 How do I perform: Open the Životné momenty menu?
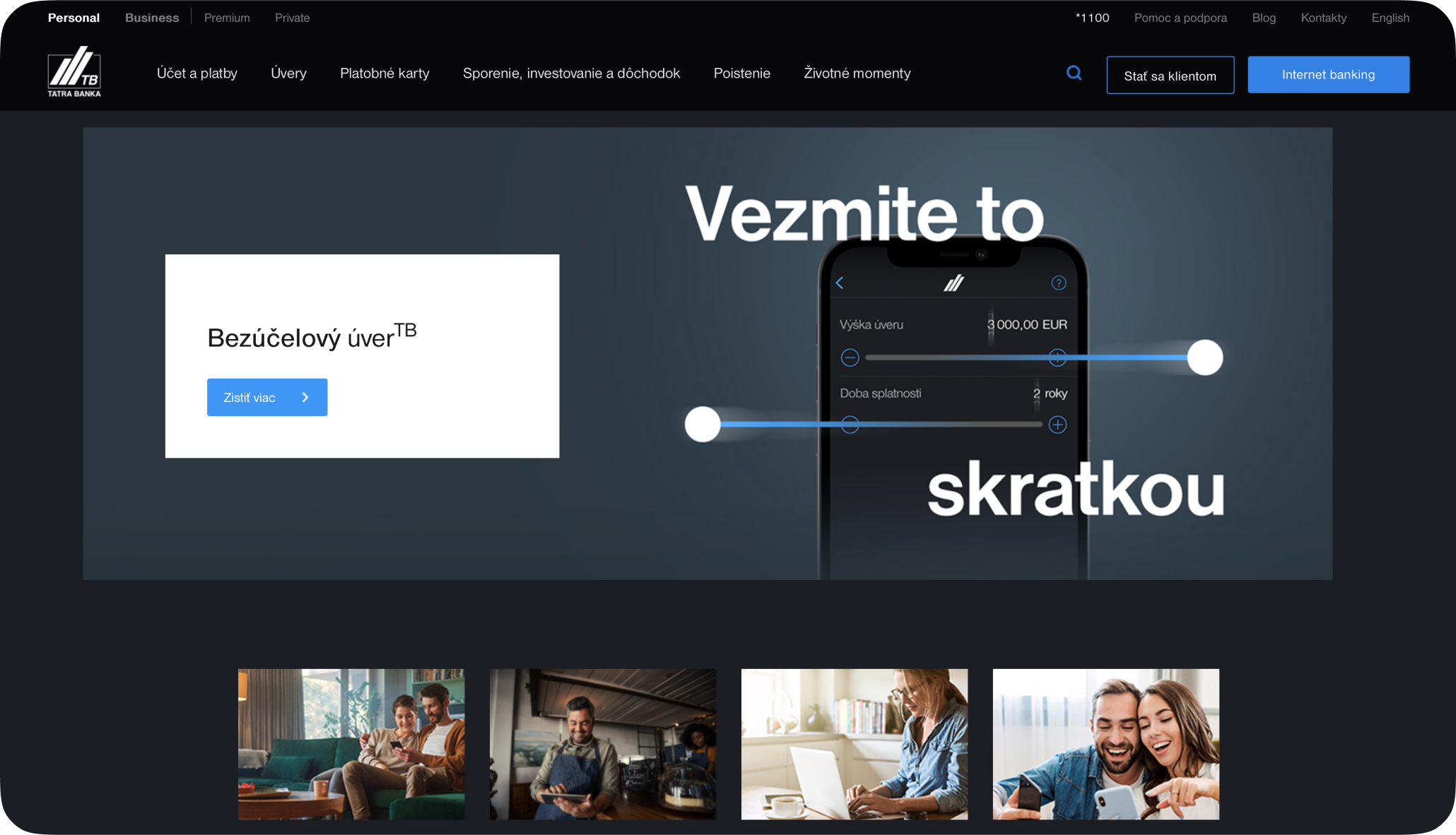coord(857,73)
